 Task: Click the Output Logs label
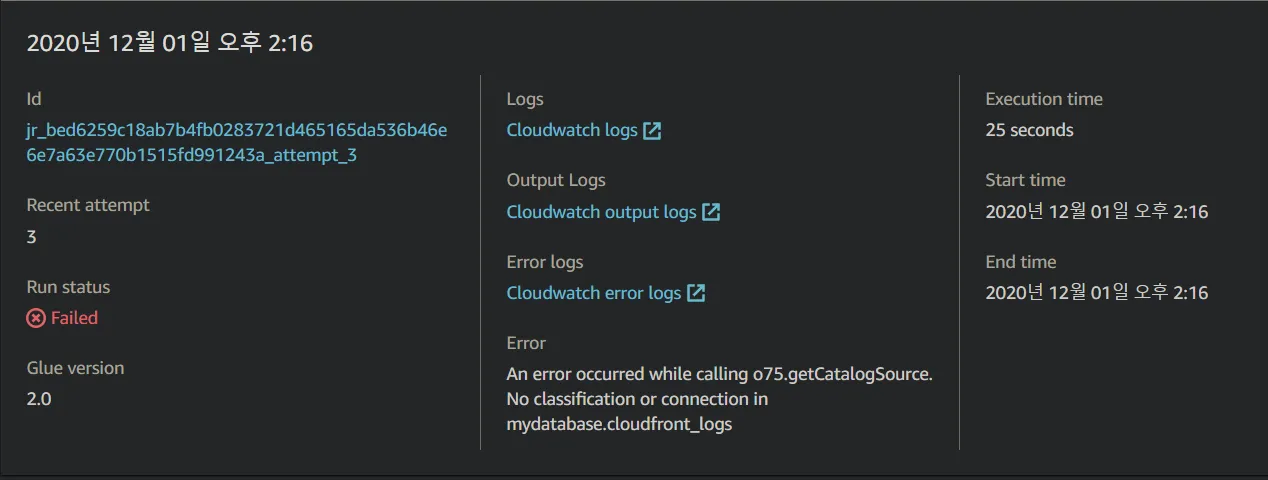556,180
